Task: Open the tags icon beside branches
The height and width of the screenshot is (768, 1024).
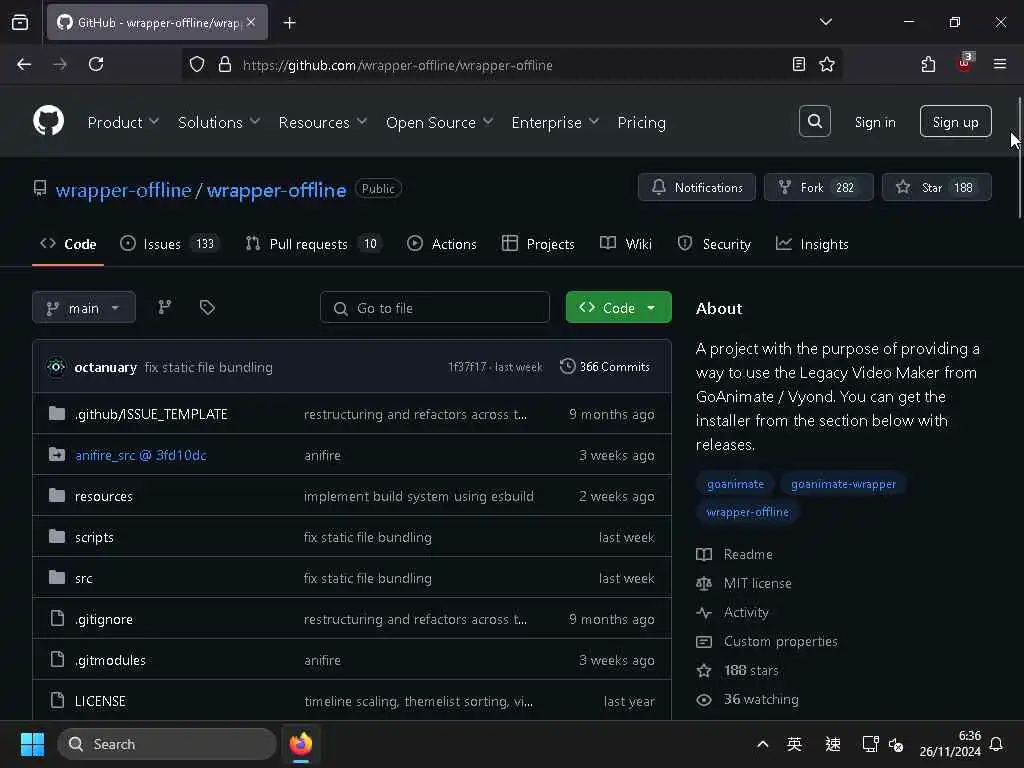Action: pos(207,308)
